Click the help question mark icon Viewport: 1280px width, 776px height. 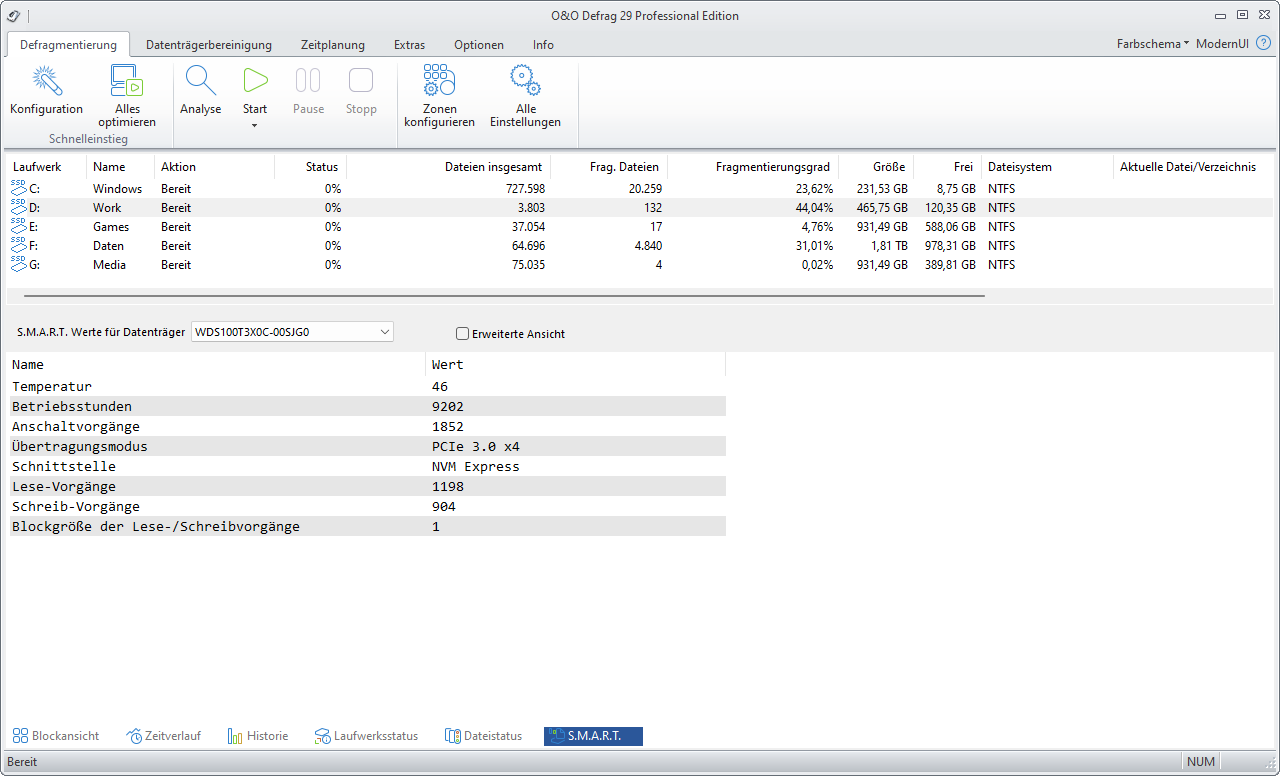(x=1263, y=44)
